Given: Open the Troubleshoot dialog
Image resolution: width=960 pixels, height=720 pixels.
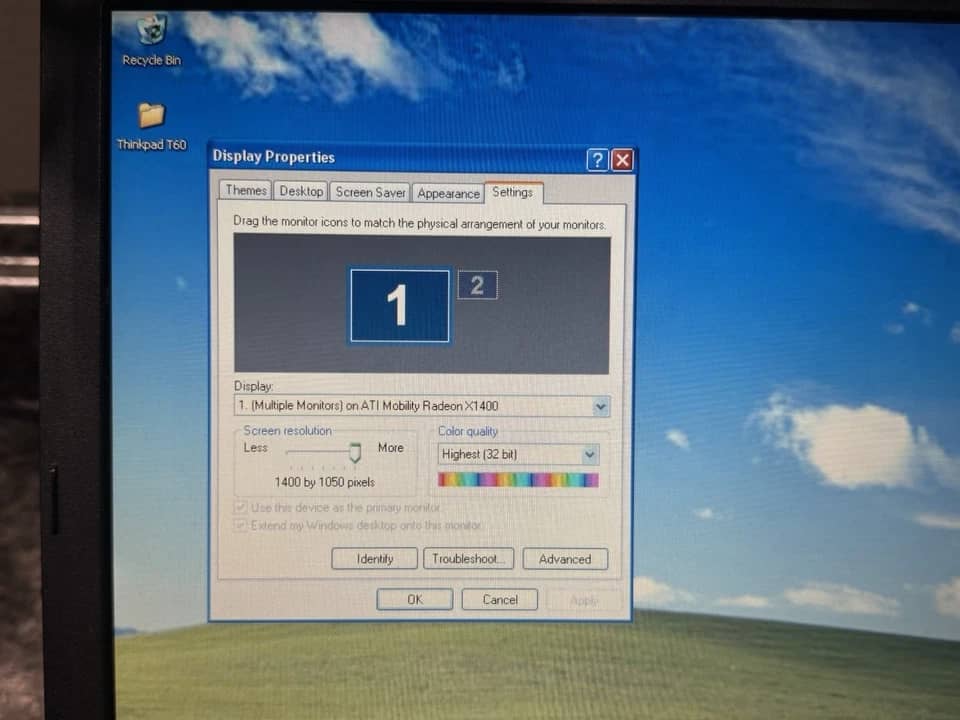Looking at the screenshot, I should [x=468, y=559].
